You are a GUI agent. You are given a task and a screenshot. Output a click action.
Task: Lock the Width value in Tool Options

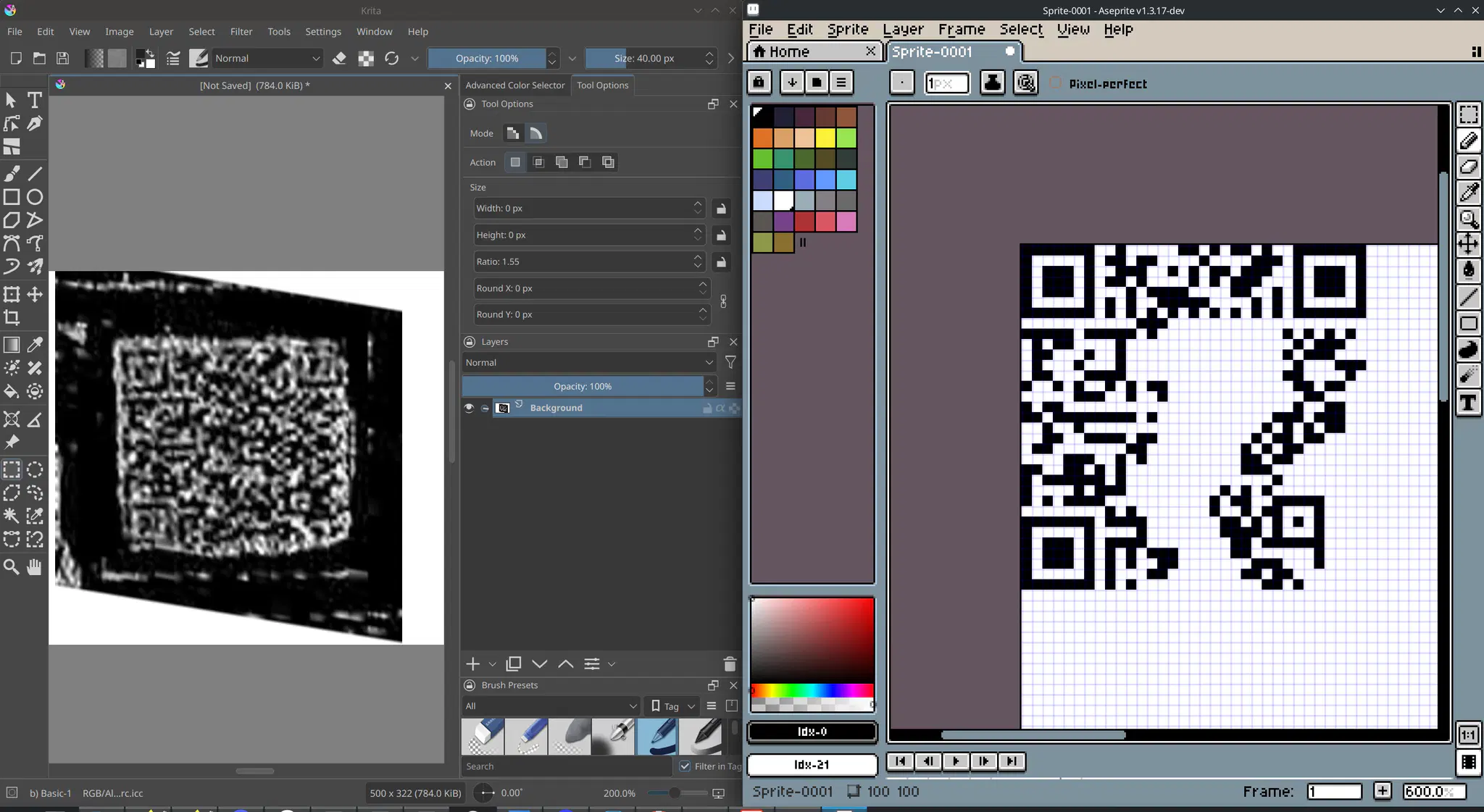click(721, 209)
